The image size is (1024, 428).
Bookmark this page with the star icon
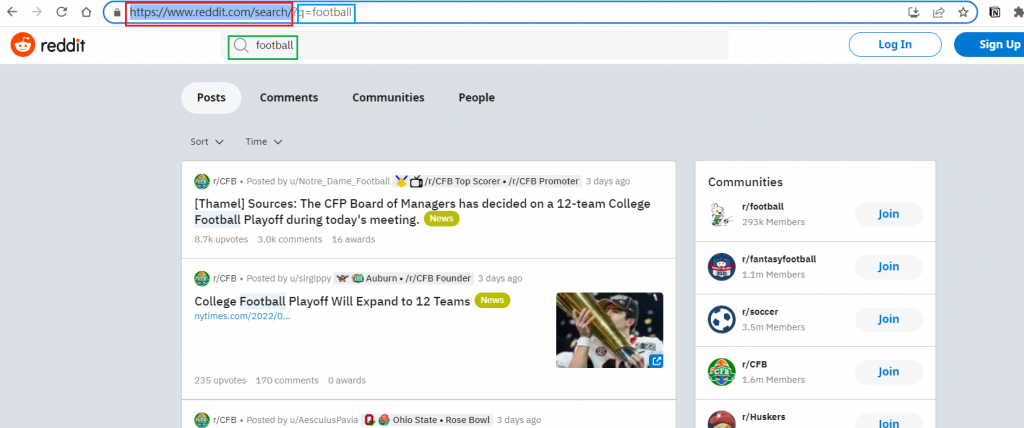tap(963, 12)
